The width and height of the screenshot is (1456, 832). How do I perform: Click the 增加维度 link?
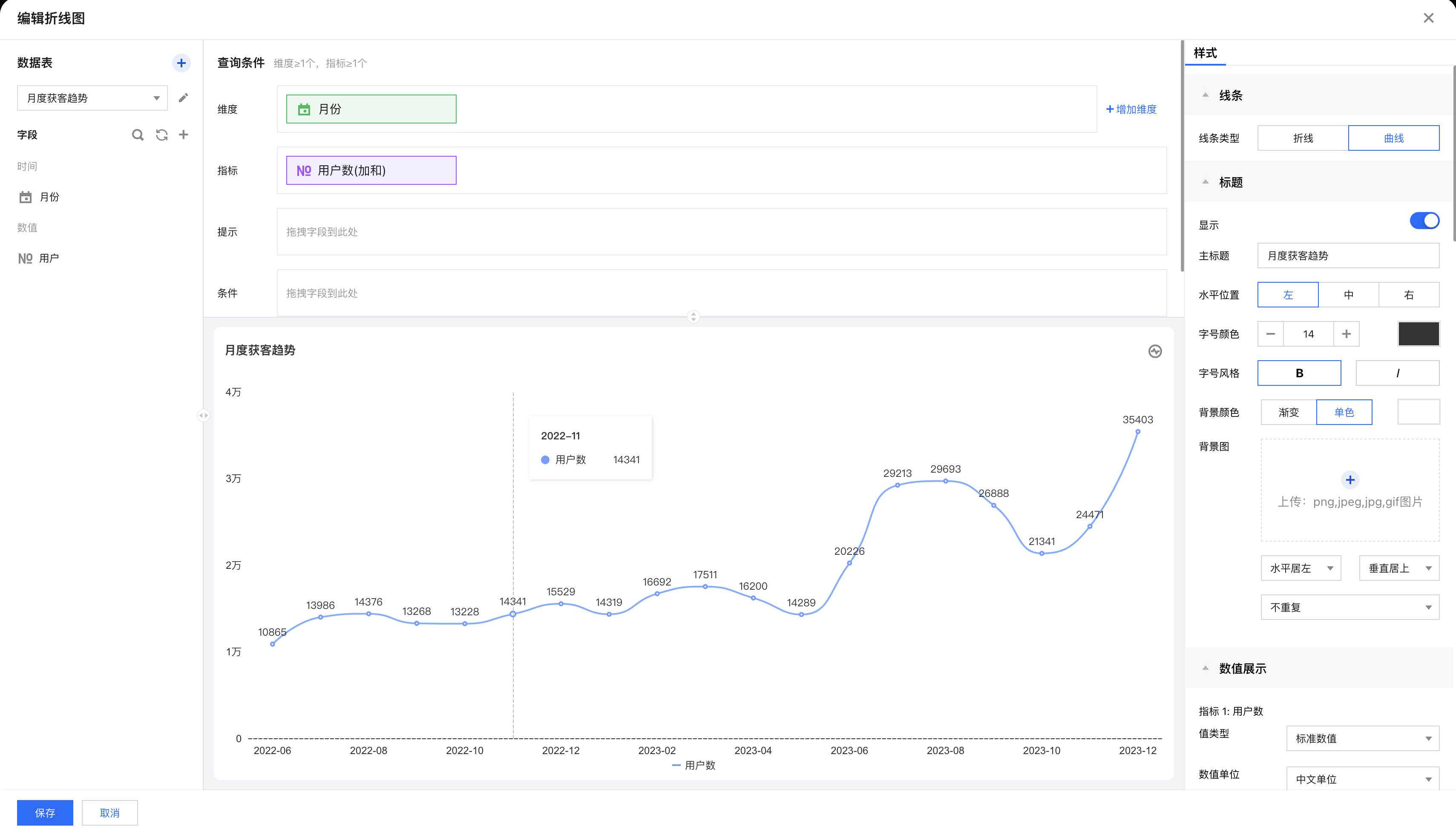coord(1131,109)
